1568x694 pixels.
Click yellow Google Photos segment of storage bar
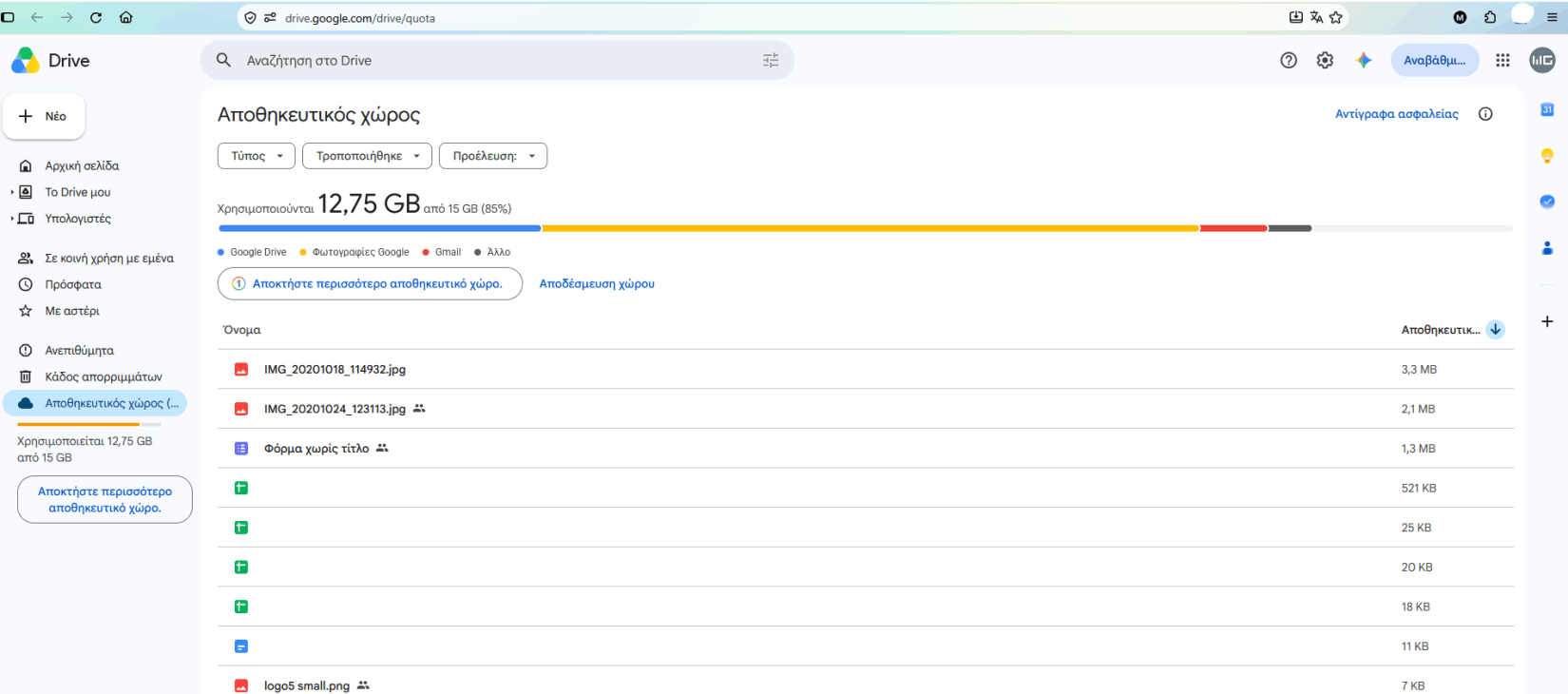(x=870, y=228)
